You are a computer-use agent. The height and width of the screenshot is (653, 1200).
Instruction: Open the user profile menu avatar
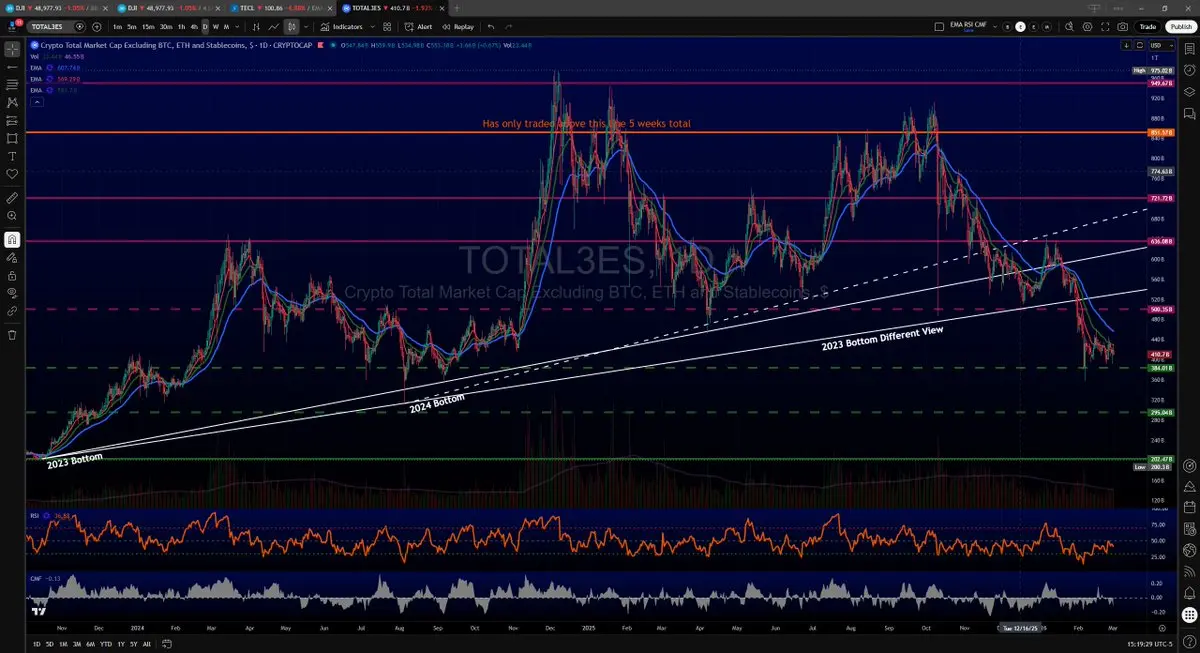point(12,26)
